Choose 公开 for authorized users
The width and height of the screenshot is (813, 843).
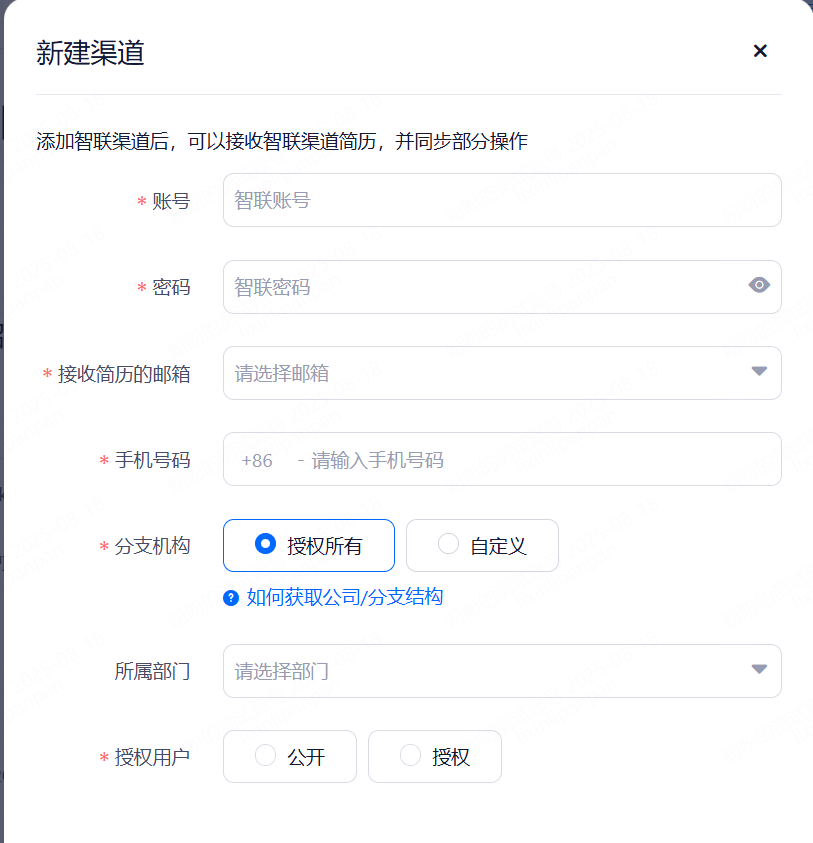(x=290, y=756)
